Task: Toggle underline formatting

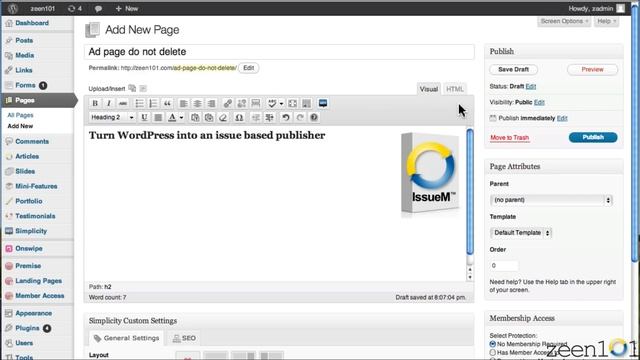Action: [x=144, y=118]
